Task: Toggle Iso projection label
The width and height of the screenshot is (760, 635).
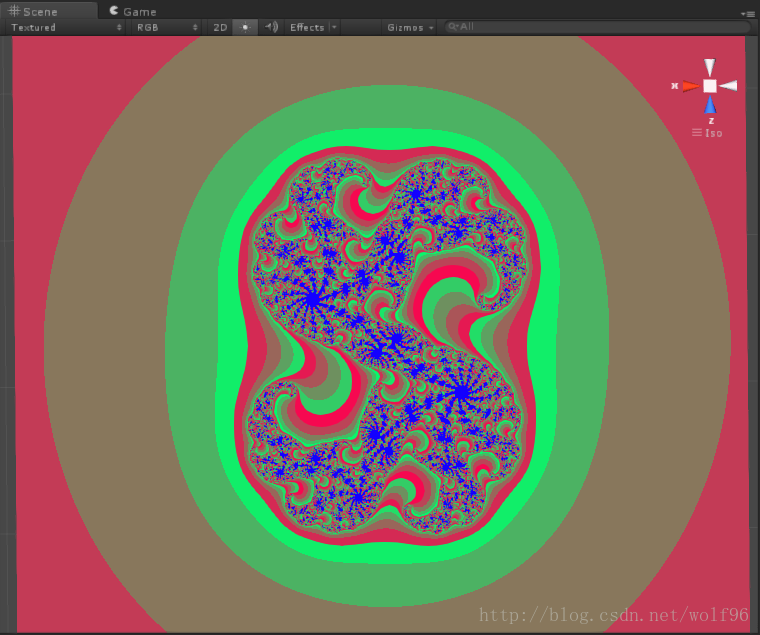Action: tap(707, 133)
